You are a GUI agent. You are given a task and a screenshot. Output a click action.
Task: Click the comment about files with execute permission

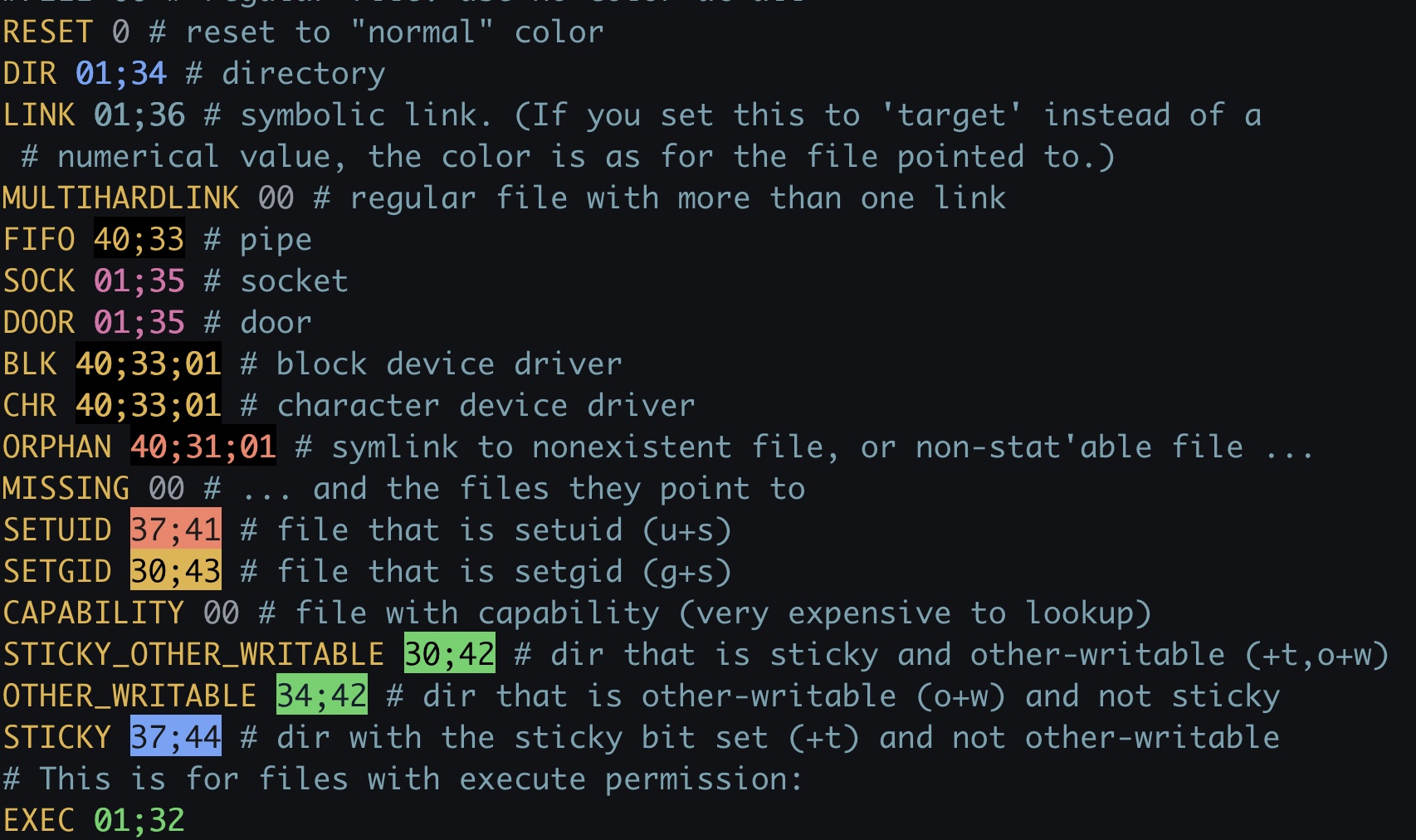(403, 779)
